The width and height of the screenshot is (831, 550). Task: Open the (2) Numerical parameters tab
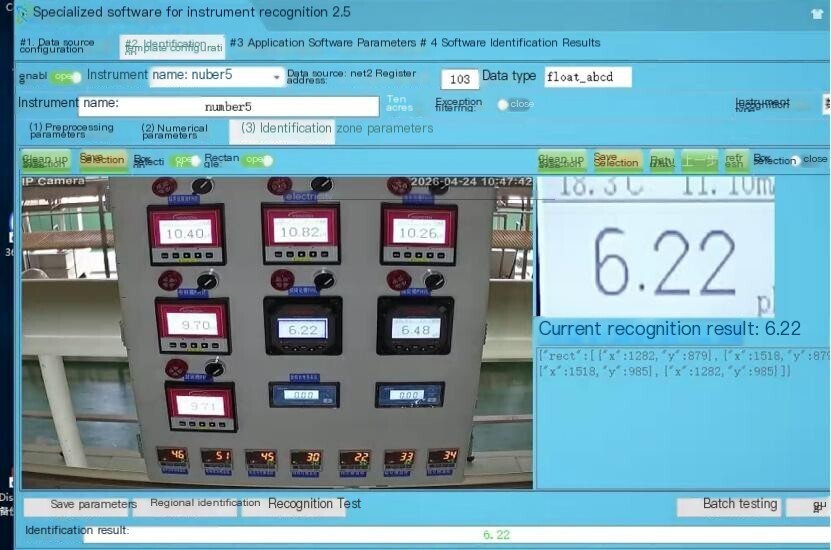tap(174, 131)
